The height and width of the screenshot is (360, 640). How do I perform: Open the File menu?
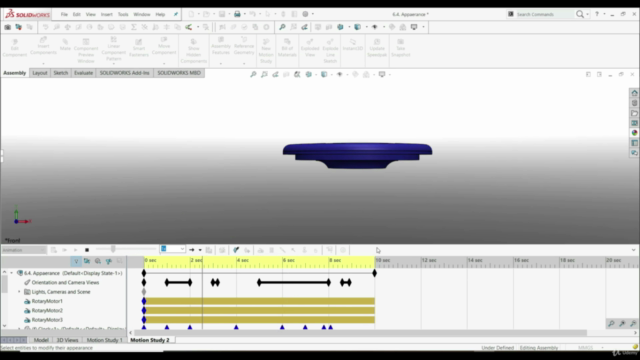tap(64, 14)
